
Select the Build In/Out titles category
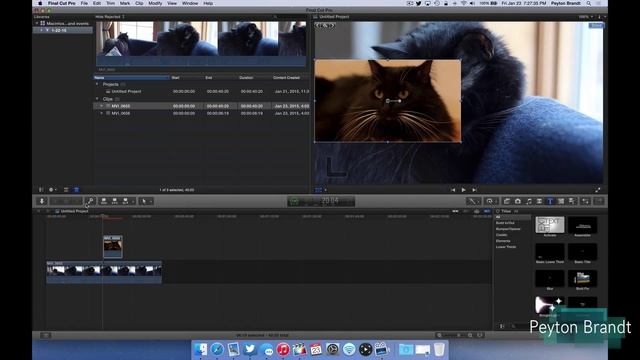pyautogui.click(x=505, y=223)
